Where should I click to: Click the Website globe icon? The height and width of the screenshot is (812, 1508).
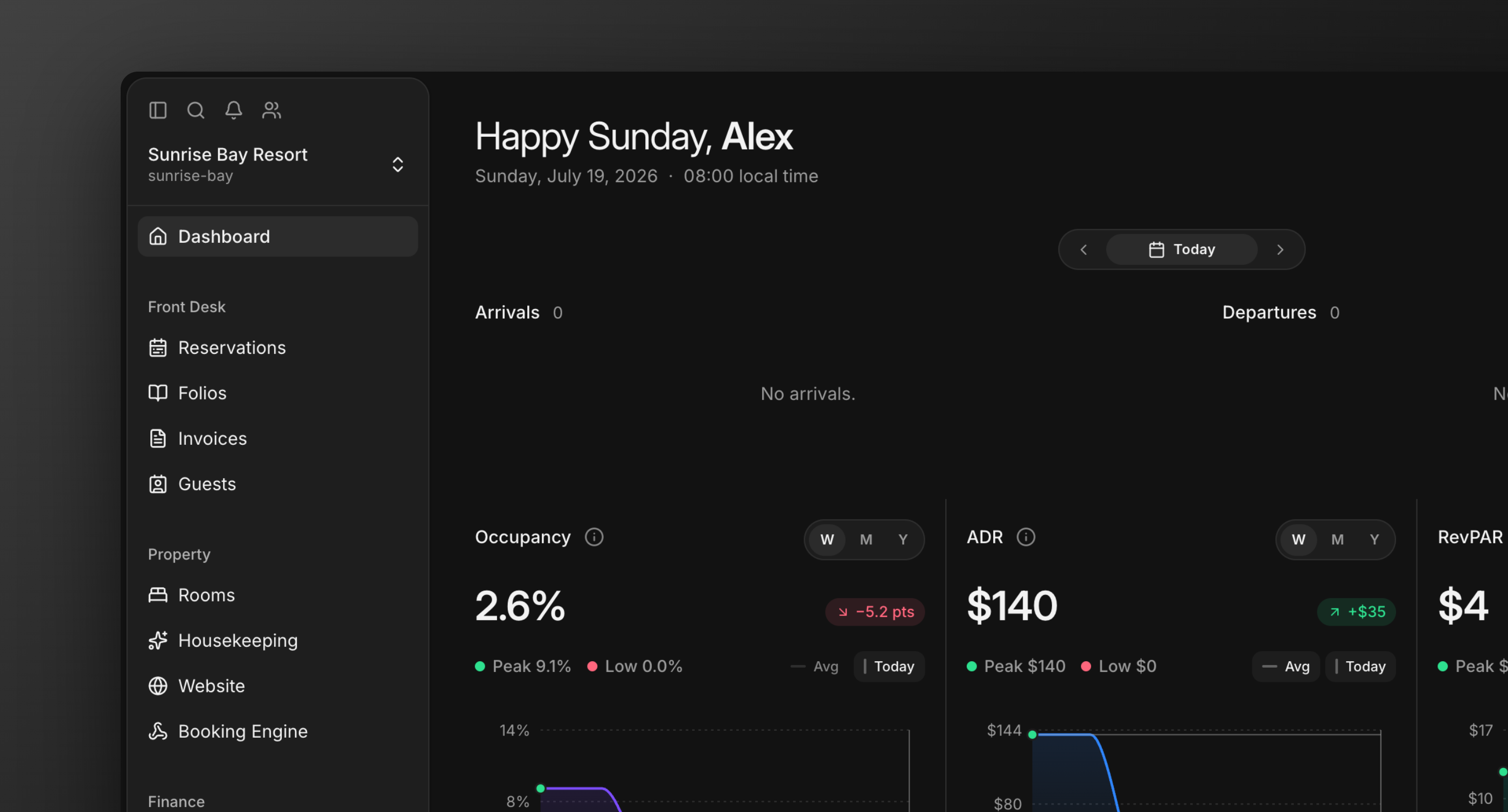tap(158, 685)
